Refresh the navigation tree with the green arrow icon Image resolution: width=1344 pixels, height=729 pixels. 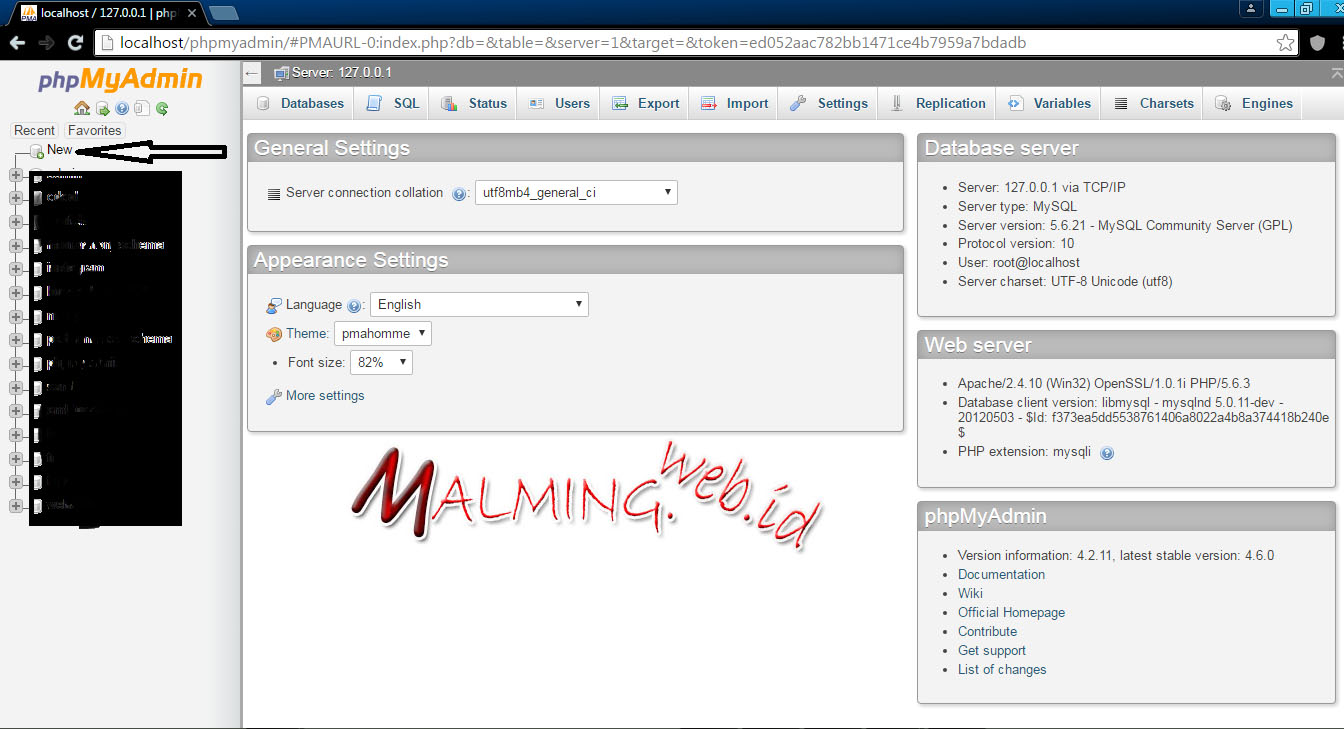point(161,108)
